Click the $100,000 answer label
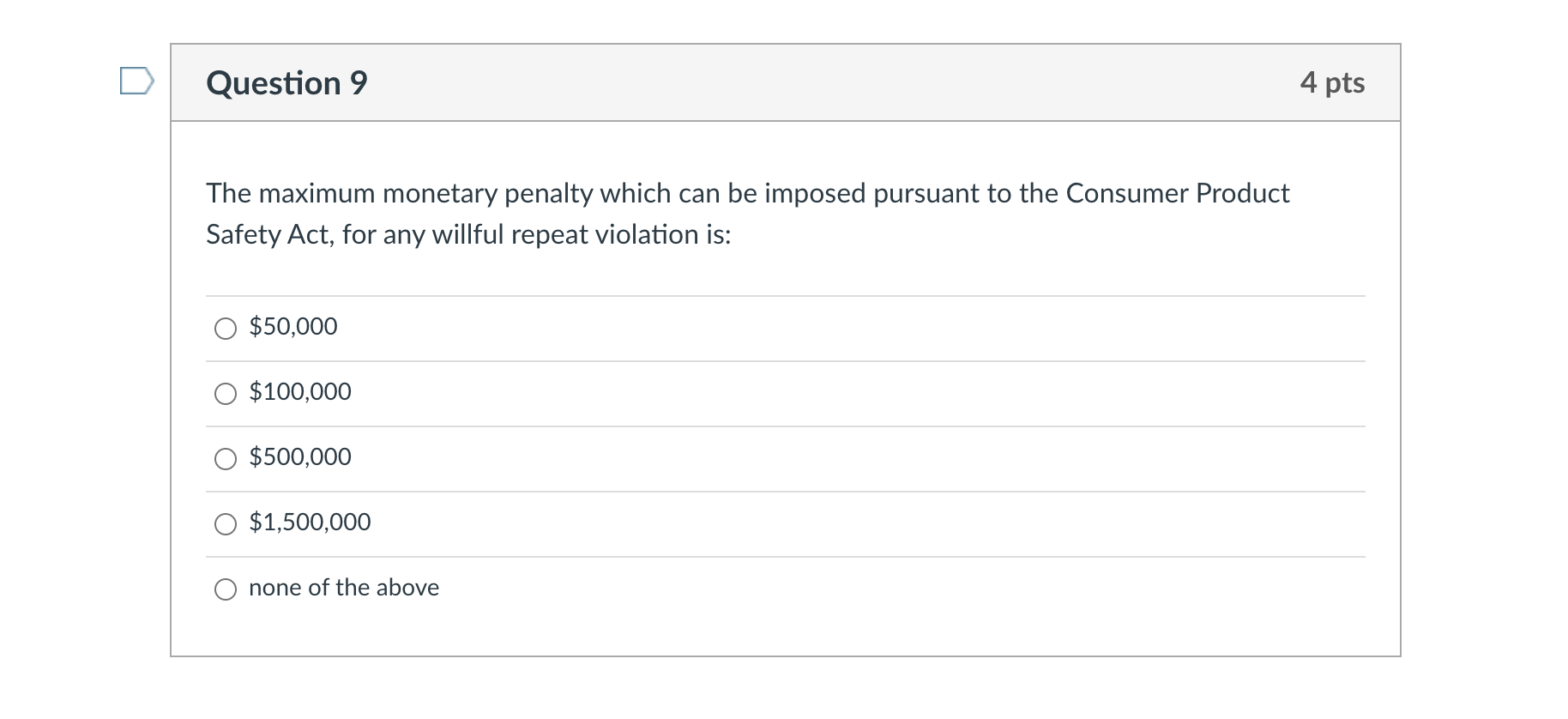This screenshot has height=719, width=1568. pos(299,392)
